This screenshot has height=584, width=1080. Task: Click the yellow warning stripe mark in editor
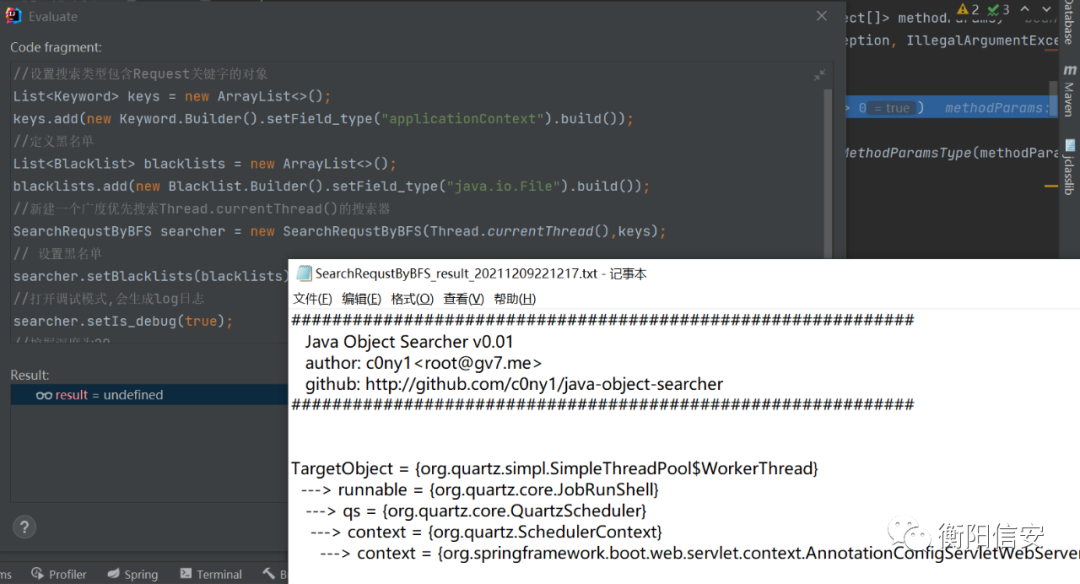[x=1051, y=186]
